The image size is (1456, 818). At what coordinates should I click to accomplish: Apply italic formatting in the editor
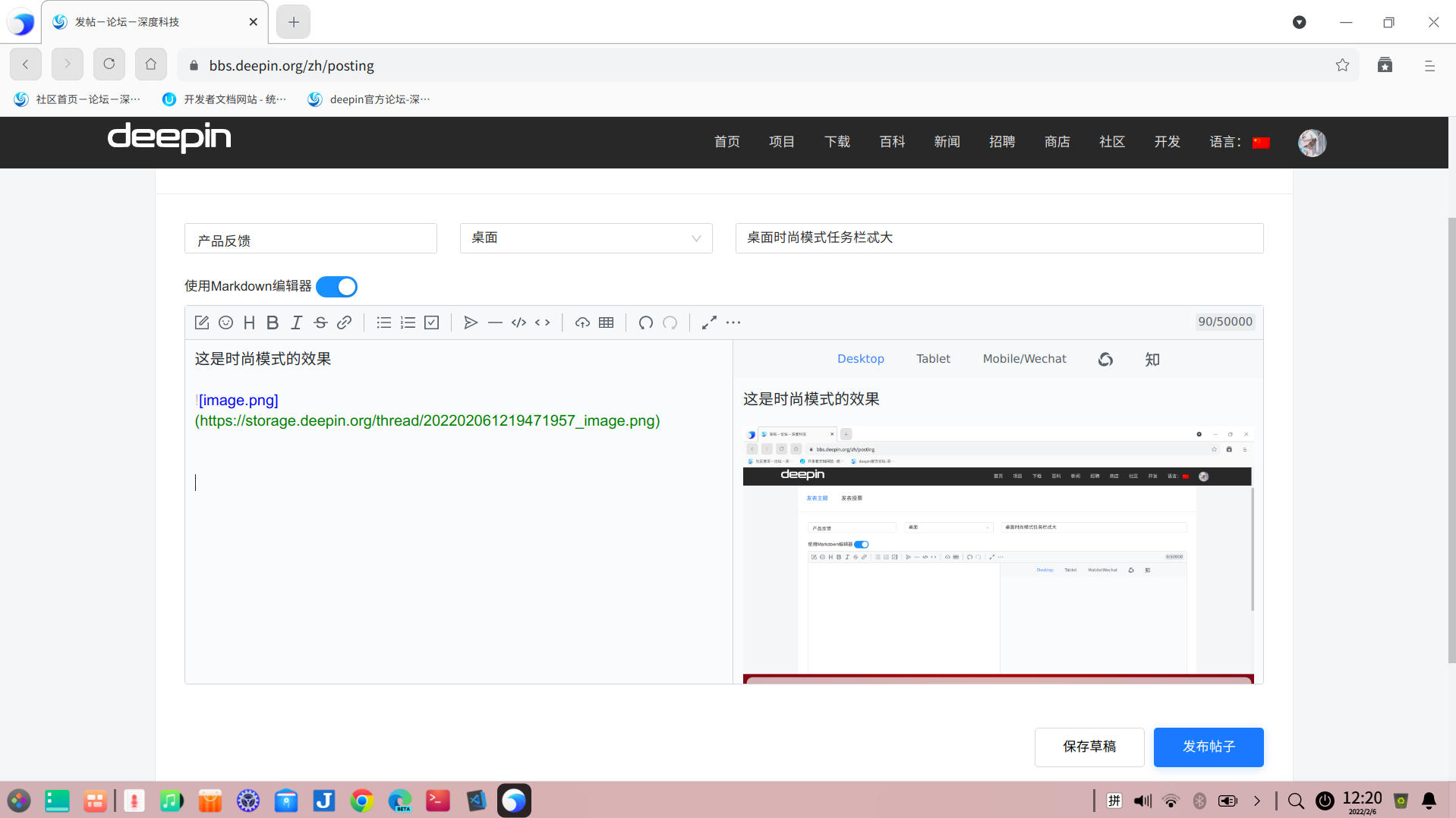click(x=297, y=322)
